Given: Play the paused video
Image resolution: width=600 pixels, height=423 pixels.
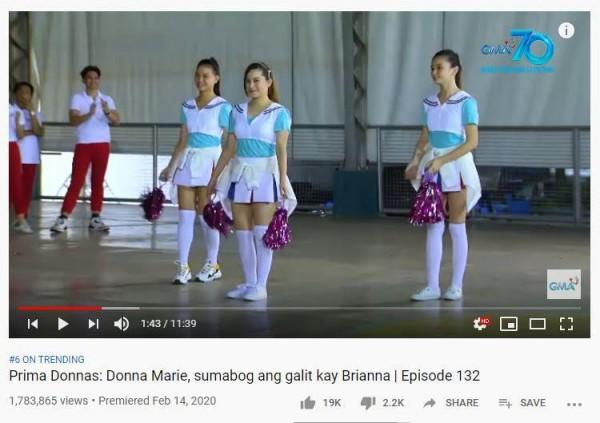Looking at the screenshot, I should click(x=63, y=324).
